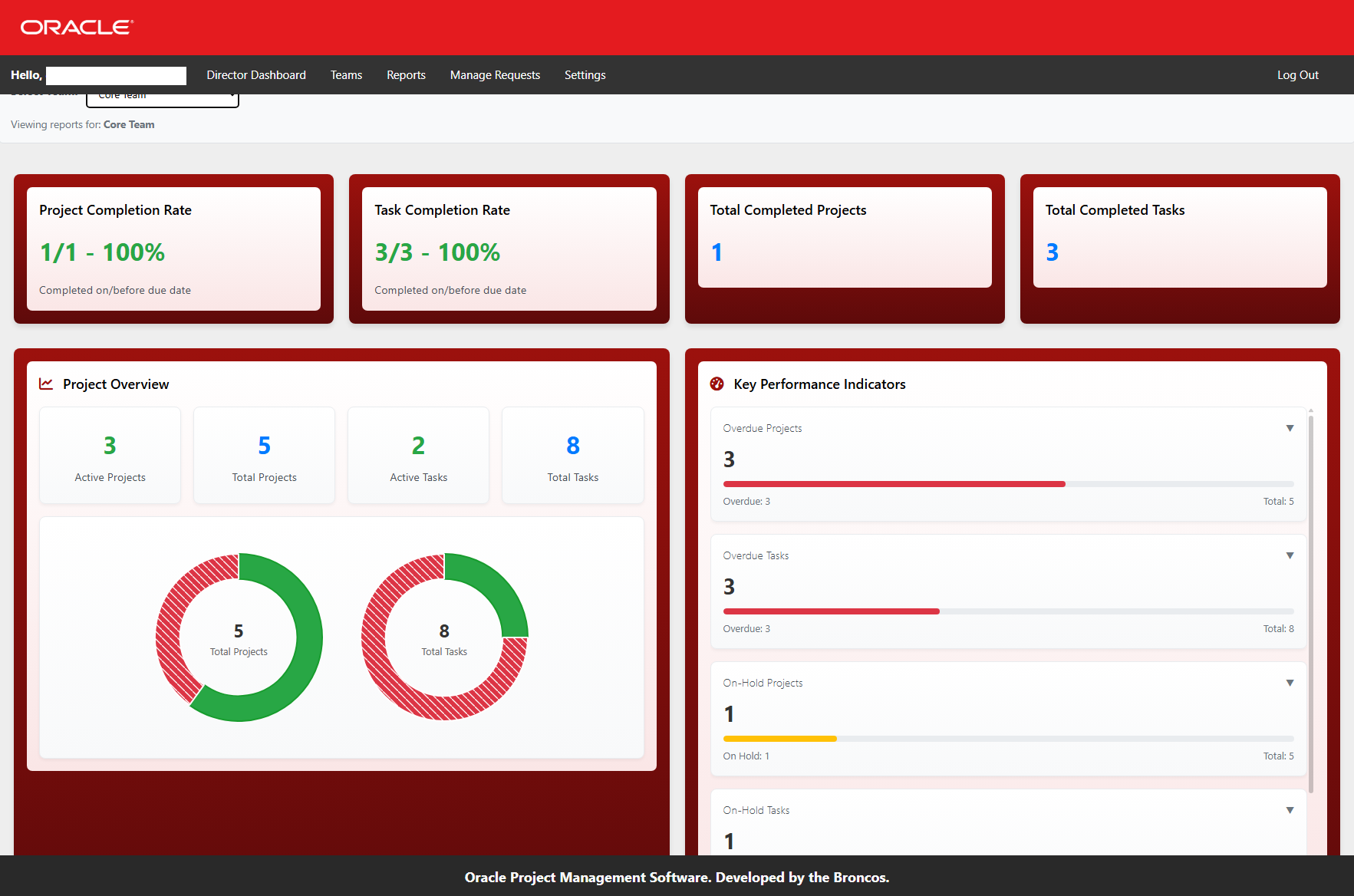Open the Settings page

click(585, 74)
